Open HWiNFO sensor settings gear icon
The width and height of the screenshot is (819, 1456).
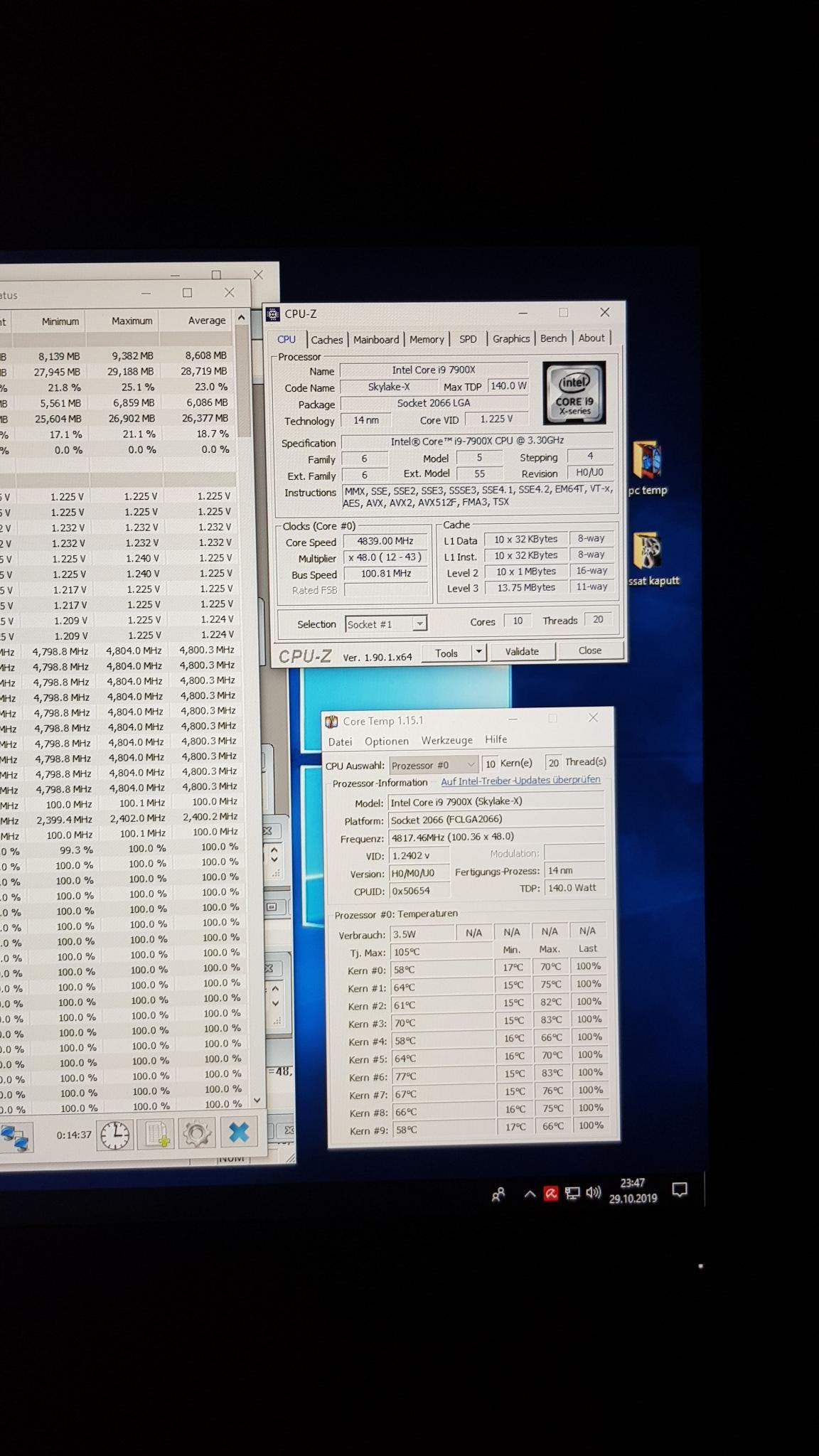197,1133
